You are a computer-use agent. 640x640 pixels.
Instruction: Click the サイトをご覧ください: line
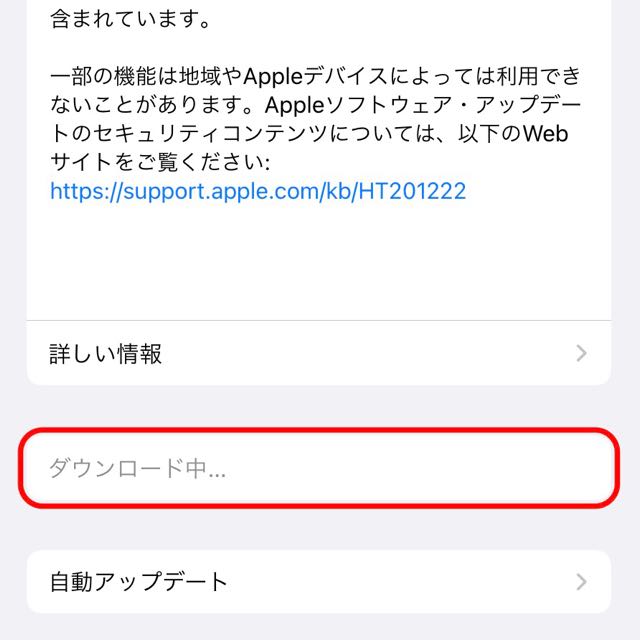(160, 162)
